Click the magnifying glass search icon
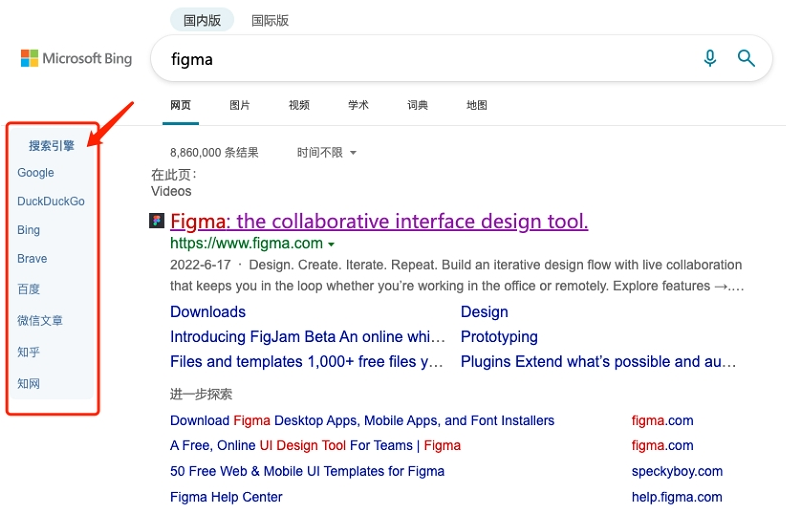The width and height of the screenshot is (786, 509). pos(746,58)
